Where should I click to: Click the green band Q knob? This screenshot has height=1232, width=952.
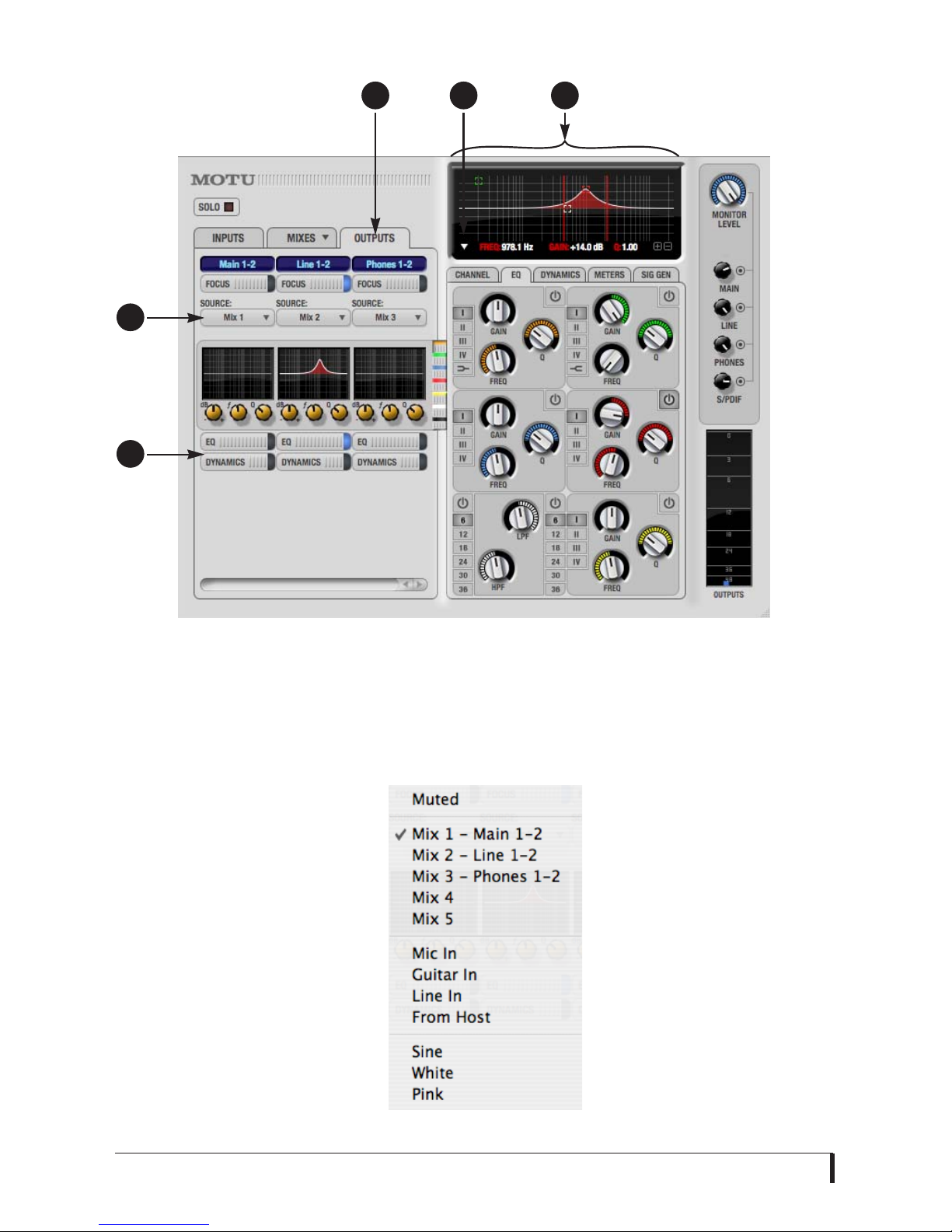point(655,336)
